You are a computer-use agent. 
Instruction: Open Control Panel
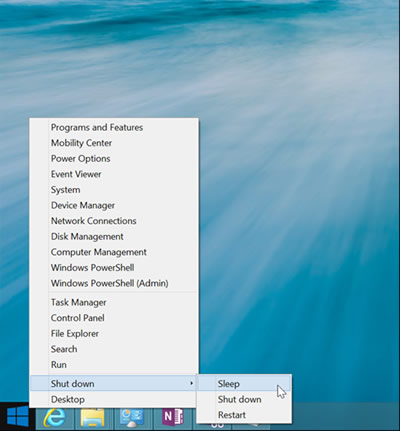pyautogui.click(x=114, y=318)
